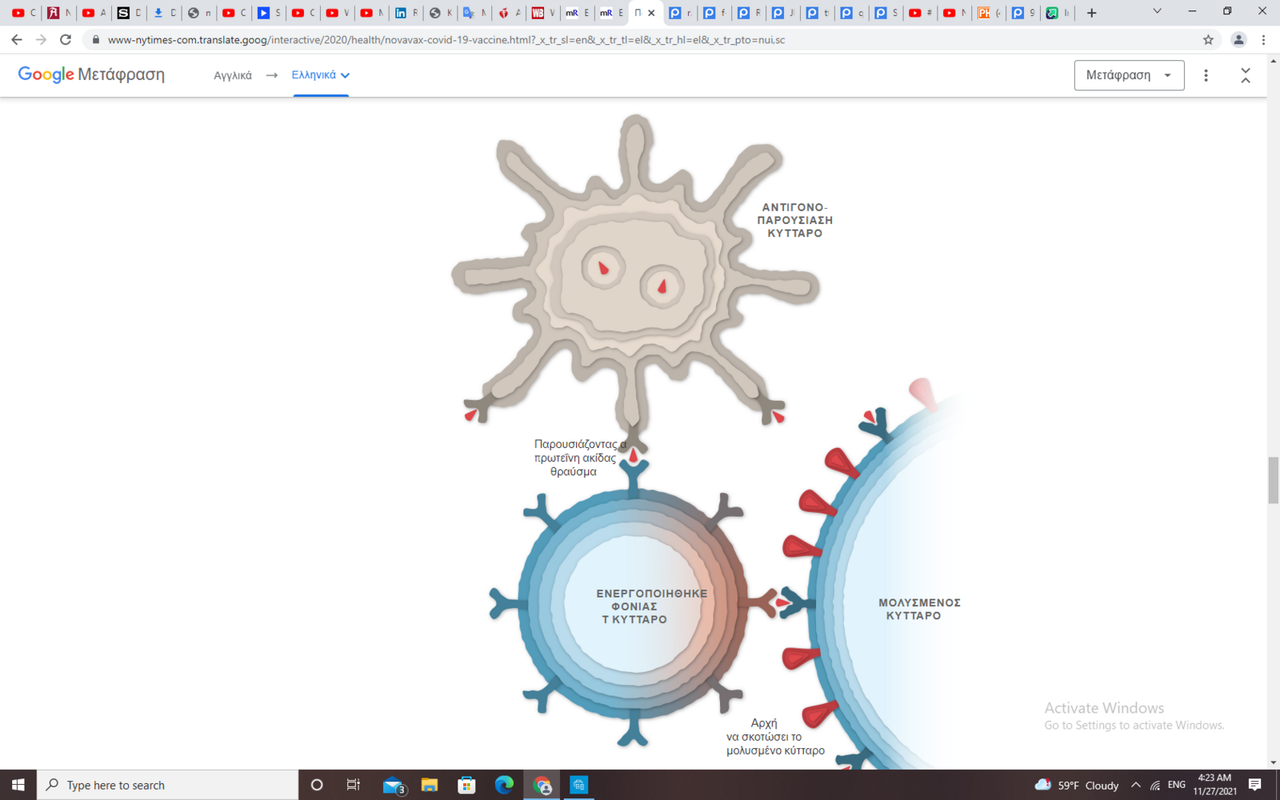Screen dimensions: 1280x800
Task: Switch to the LinkedIn tab
Action: coord(406,13)
